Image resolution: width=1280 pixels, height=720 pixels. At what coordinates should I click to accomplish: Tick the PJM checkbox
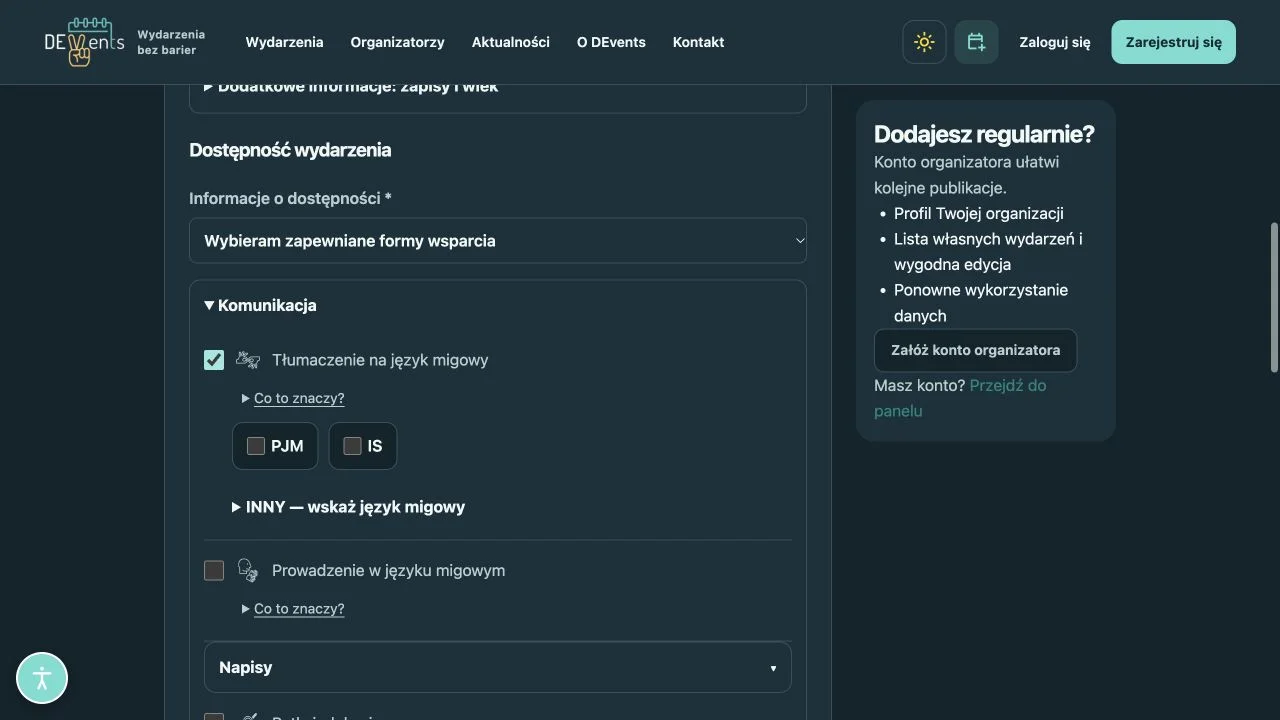click(256, 446)
